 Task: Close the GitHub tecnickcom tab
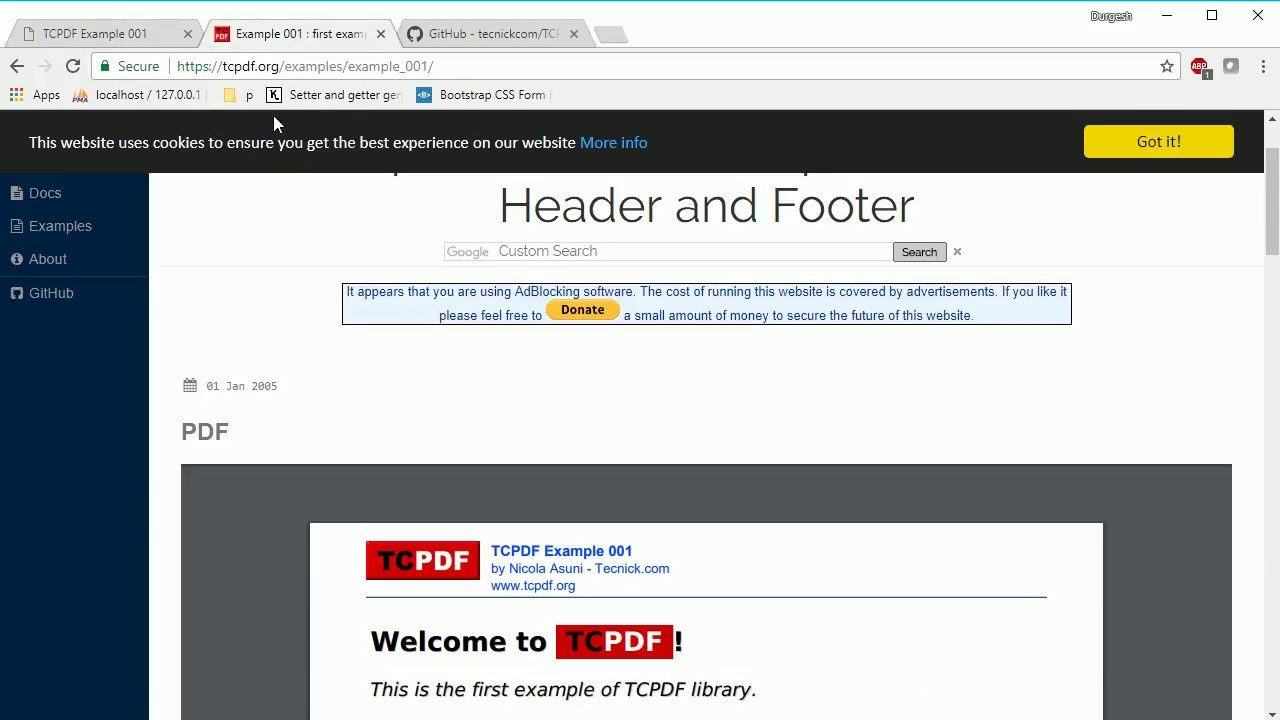pos(573,34)
